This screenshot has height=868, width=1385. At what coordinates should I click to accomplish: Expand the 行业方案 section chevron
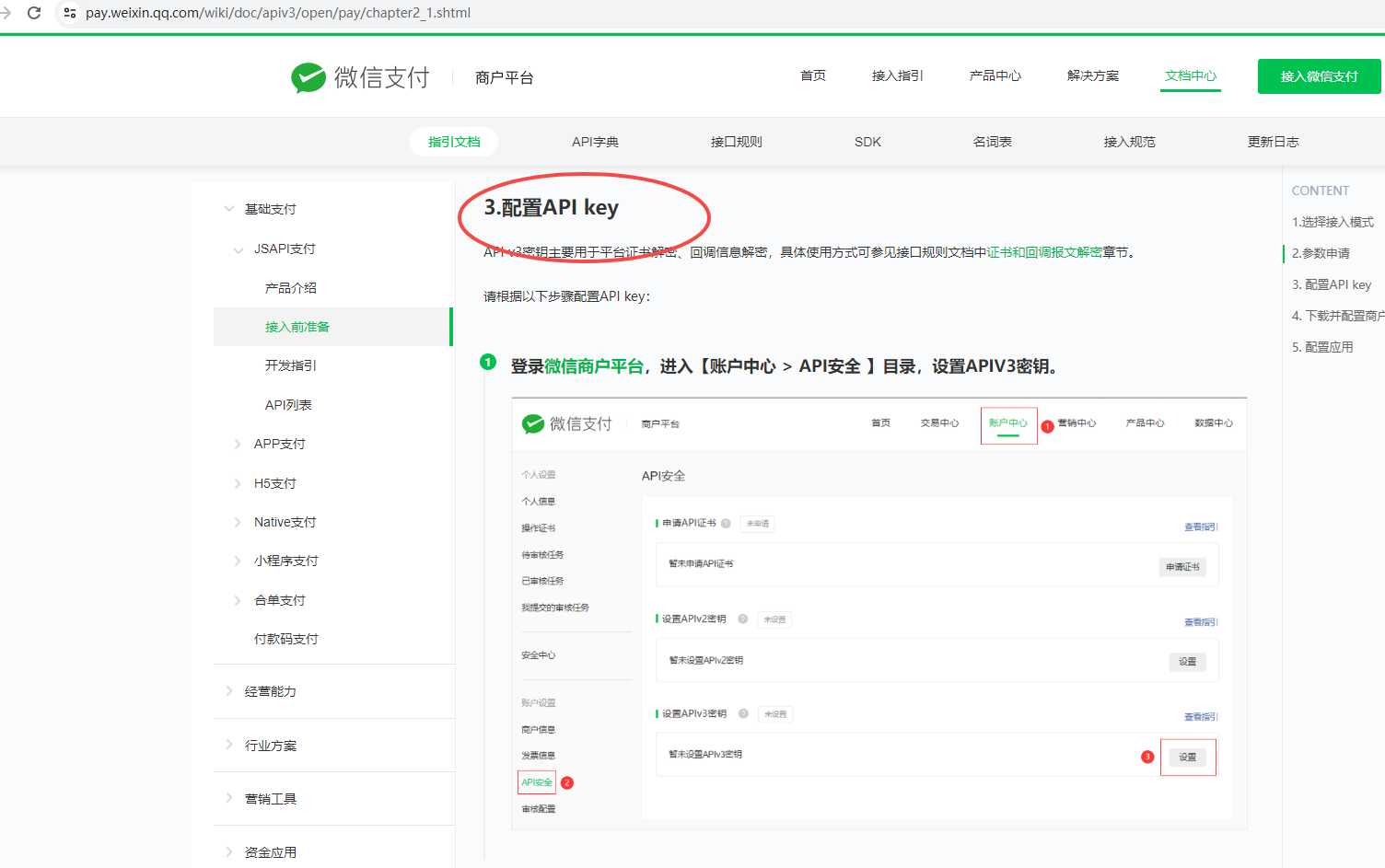[229, 745]
